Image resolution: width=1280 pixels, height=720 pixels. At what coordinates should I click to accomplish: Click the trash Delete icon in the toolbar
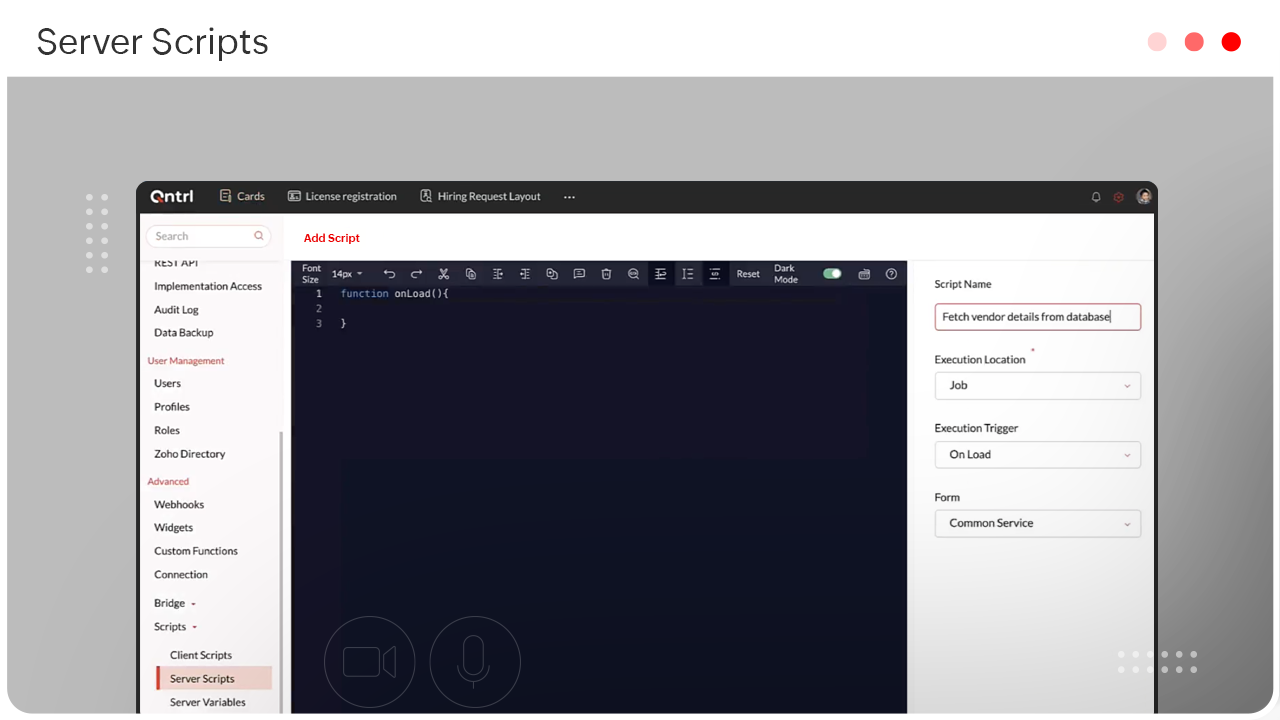606,274
